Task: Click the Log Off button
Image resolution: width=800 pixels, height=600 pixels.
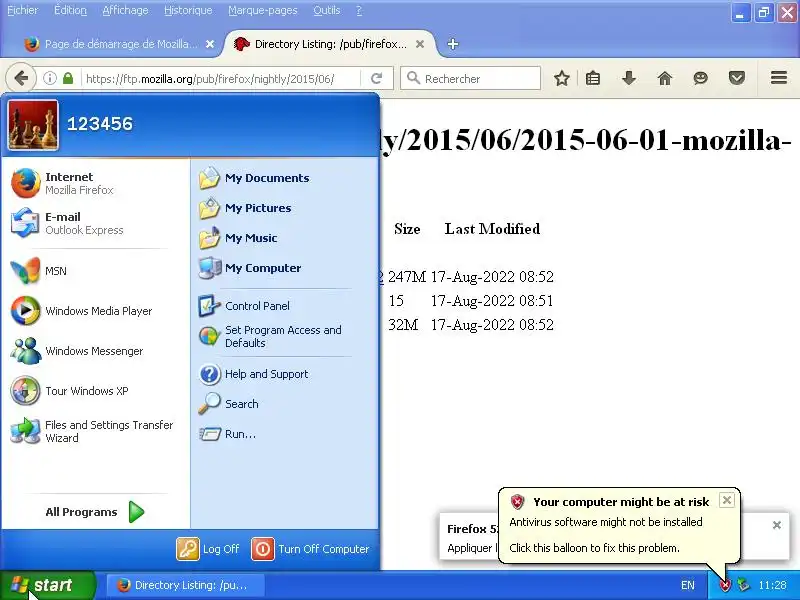Action: (208, 549)
